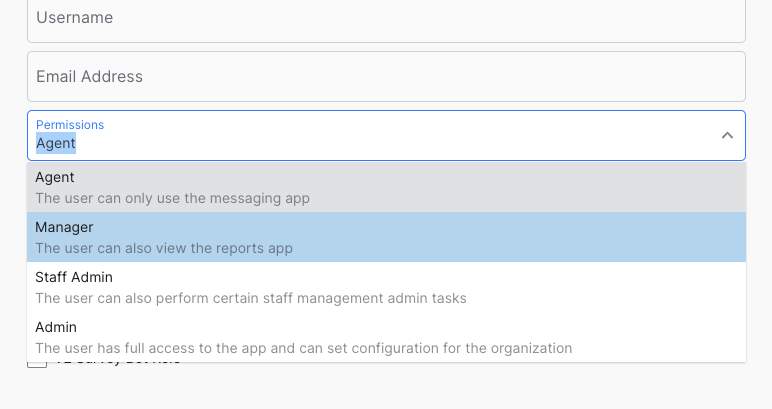Click 'The user can also view the reports app'
This screenshot has width=772, height=409.
(x=164, y=248)
